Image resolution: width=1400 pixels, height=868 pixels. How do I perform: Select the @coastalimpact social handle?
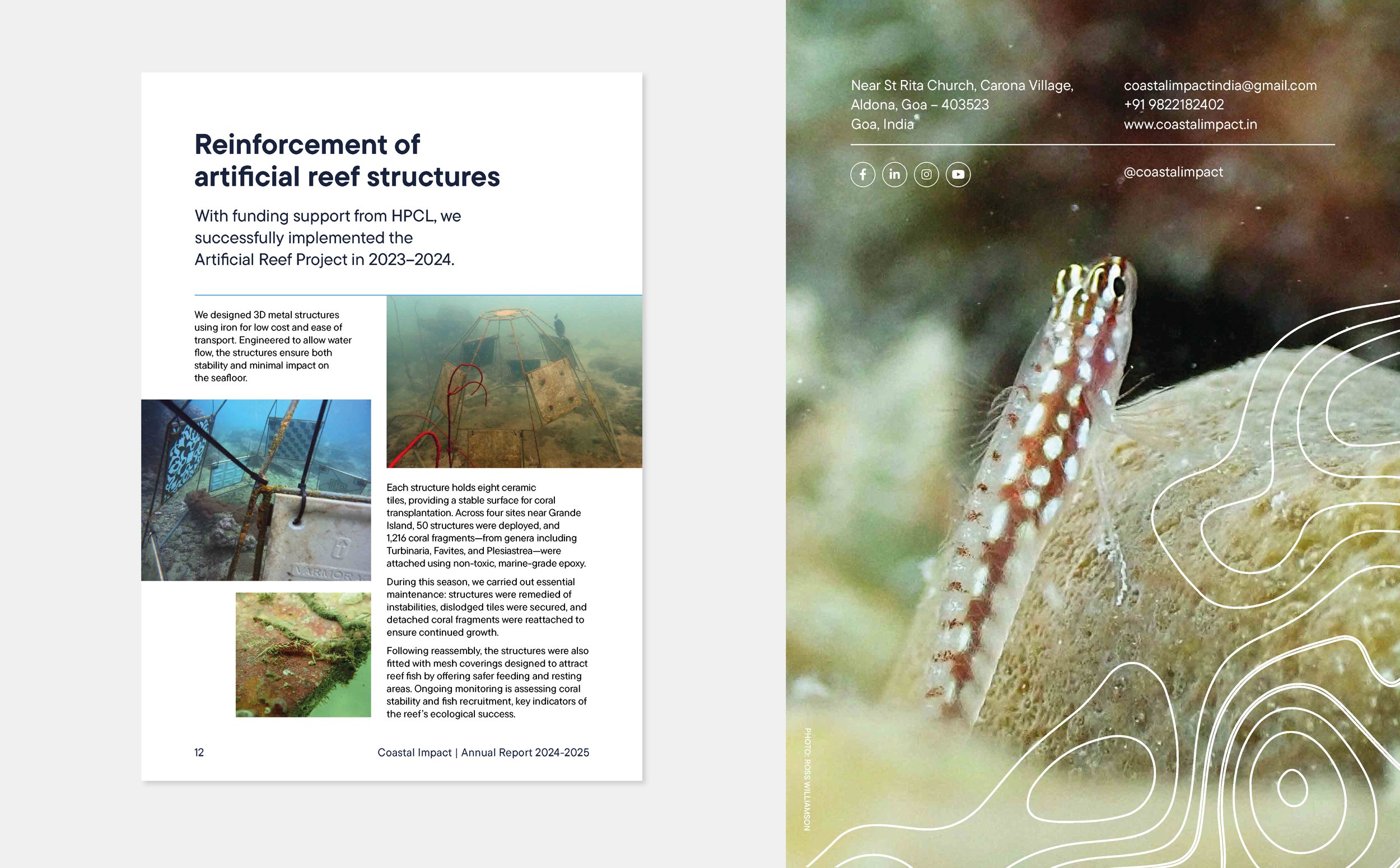(1173, 172)
